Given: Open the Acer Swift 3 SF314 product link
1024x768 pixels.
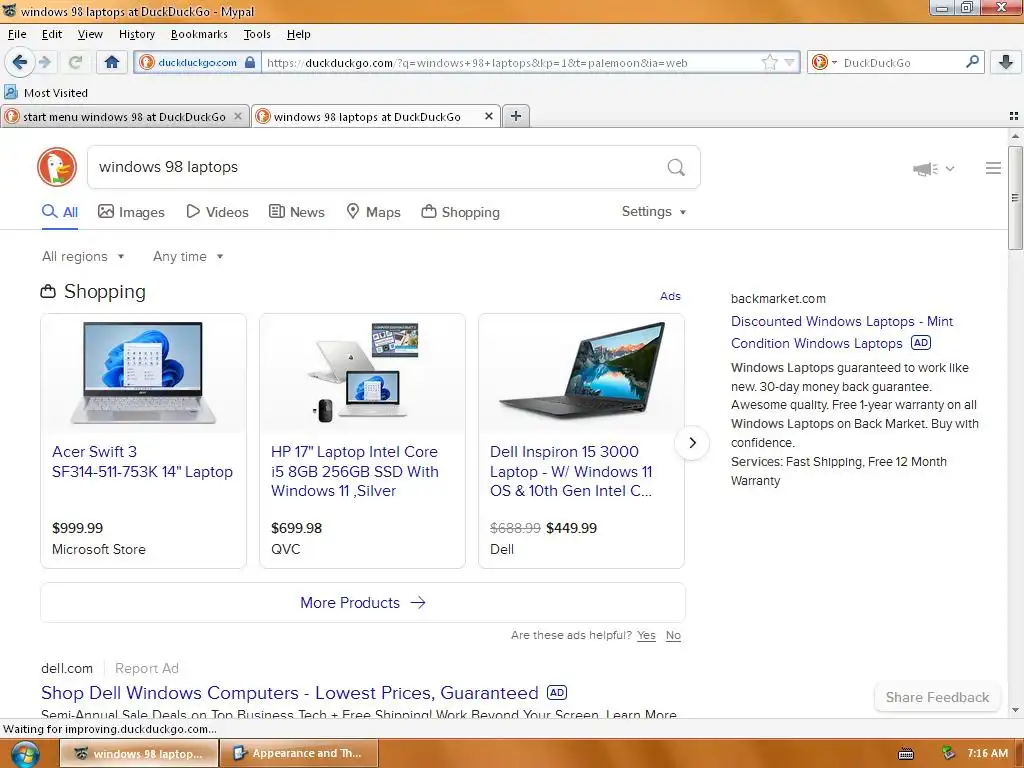Looking at the screenshot, I should pyautogui.click(x=142, y=461).
